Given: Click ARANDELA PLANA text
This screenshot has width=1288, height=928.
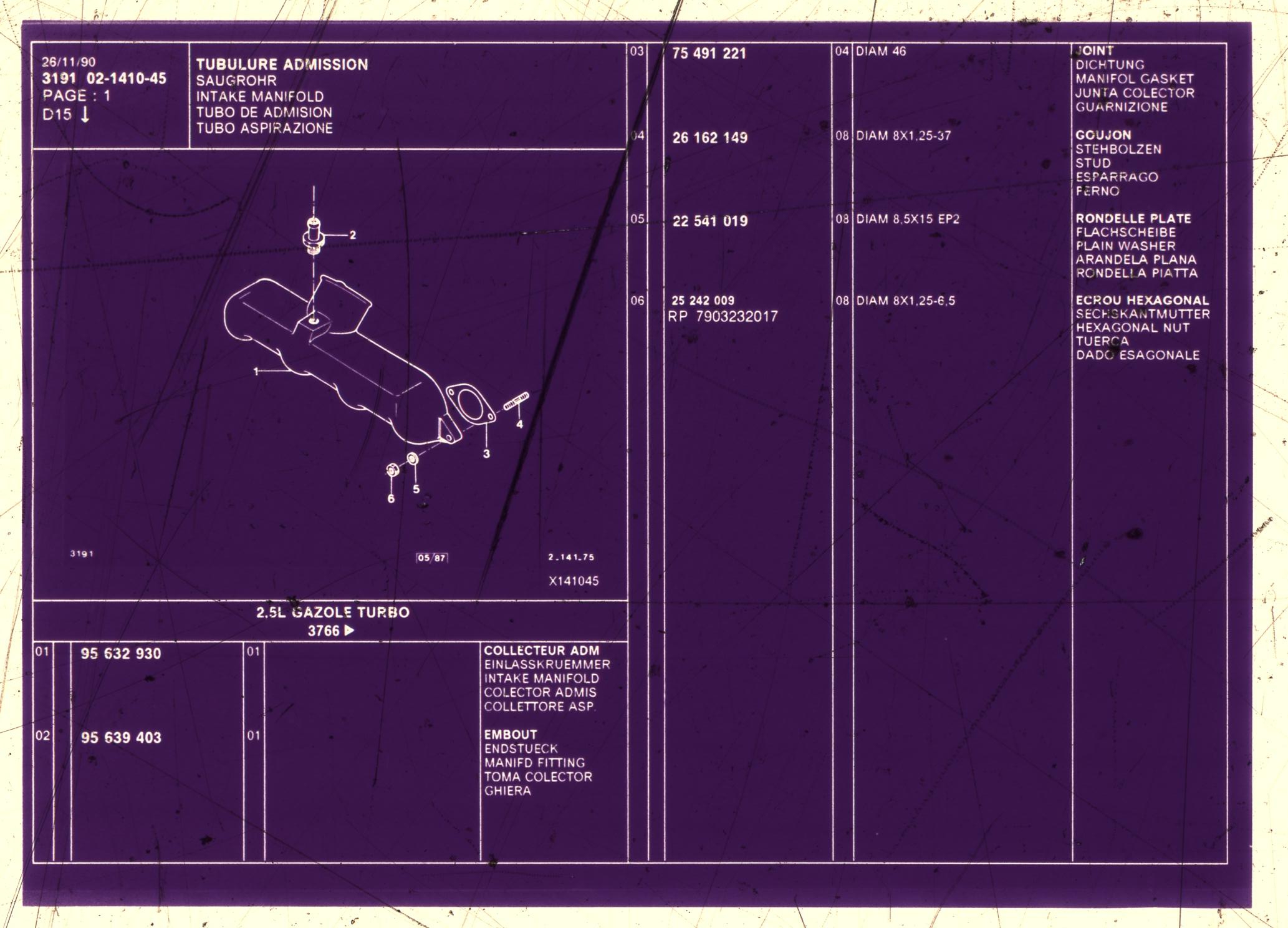Looking at the screenshot, I should point(1136,259).
